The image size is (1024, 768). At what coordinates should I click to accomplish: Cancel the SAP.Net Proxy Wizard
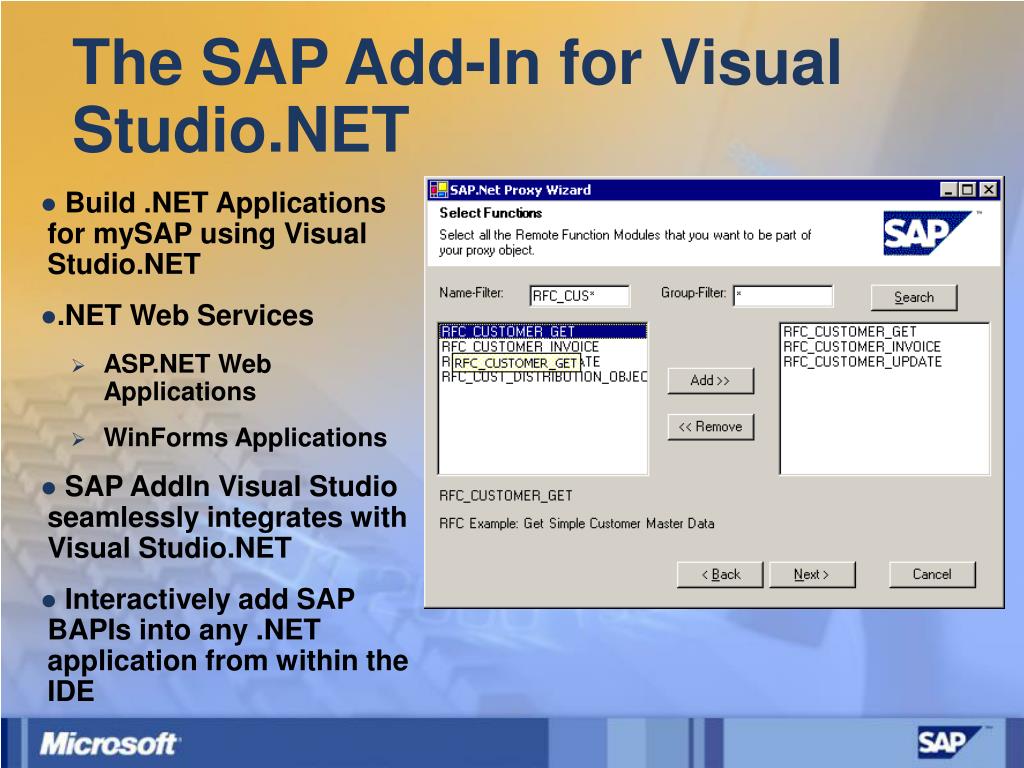point(932,575)
